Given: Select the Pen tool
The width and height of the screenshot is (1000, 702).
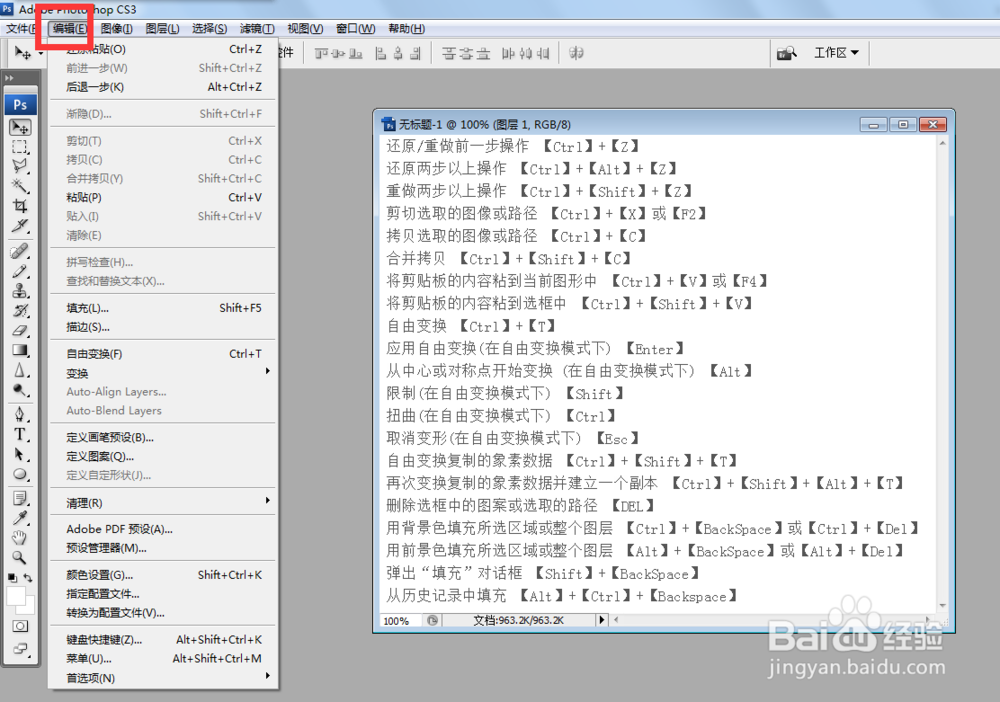Looking at the screenshot, I should 20,414.
